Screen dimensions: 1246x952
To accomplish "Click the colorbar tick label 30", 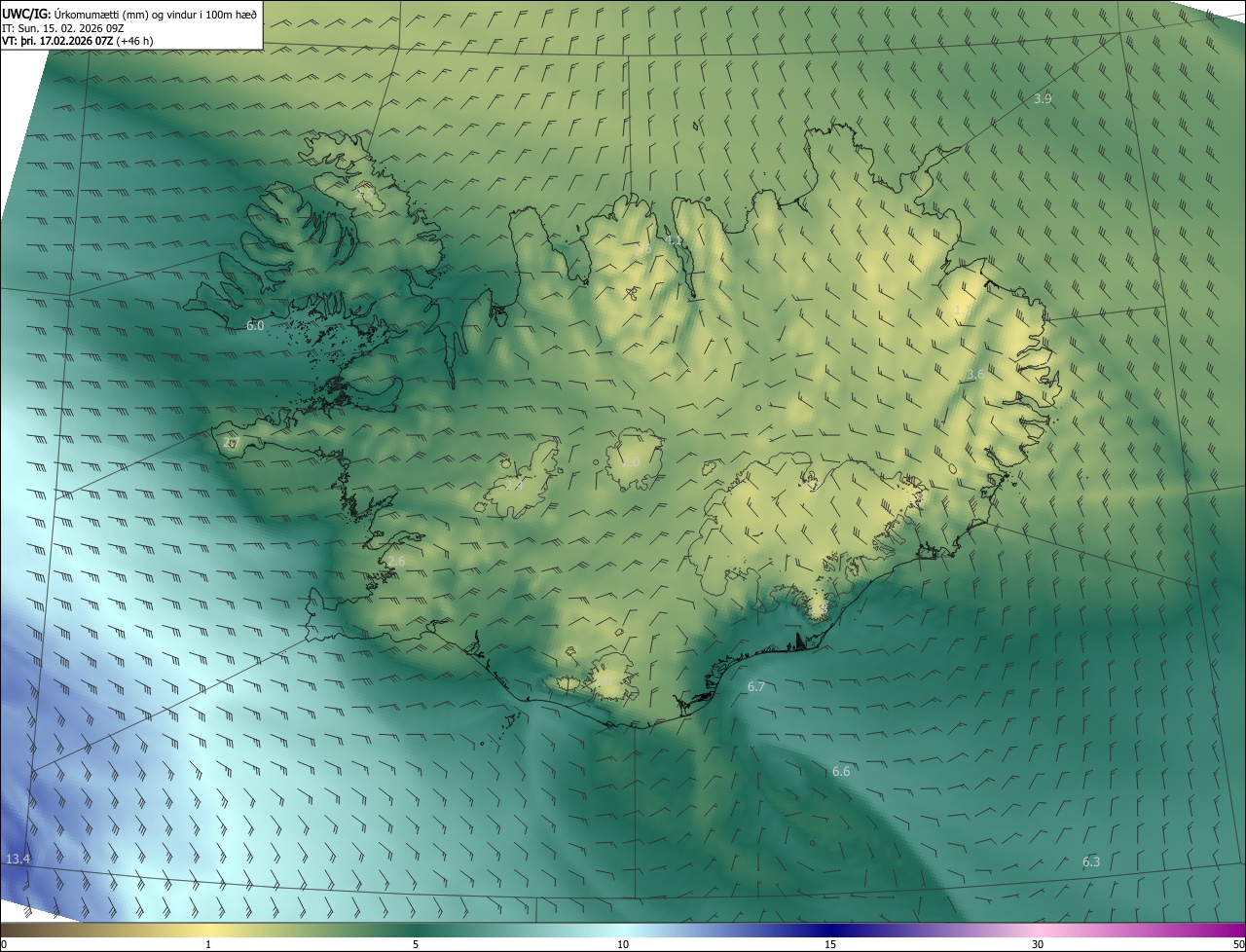I will [x=1038, y=945].
